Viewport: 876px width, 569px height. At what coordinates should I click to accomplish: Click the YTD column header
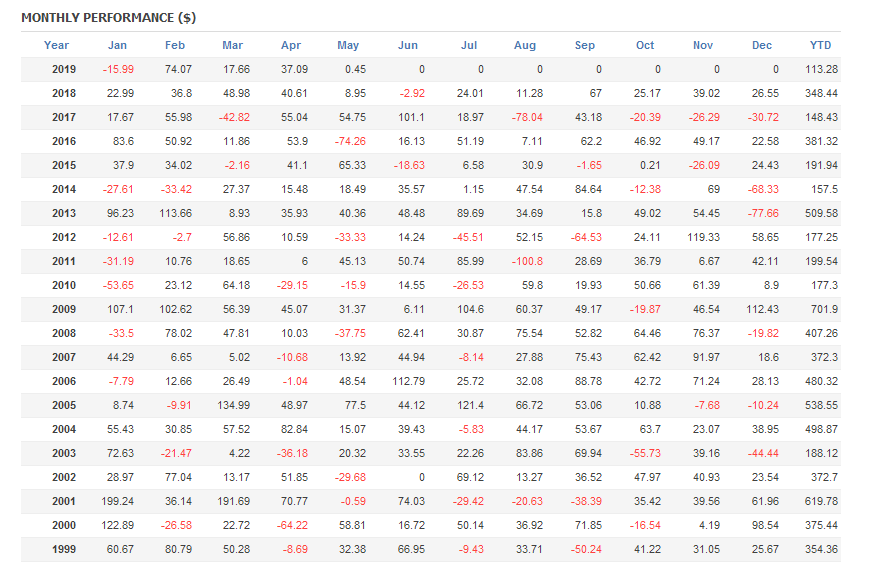(x=820, y=45)
